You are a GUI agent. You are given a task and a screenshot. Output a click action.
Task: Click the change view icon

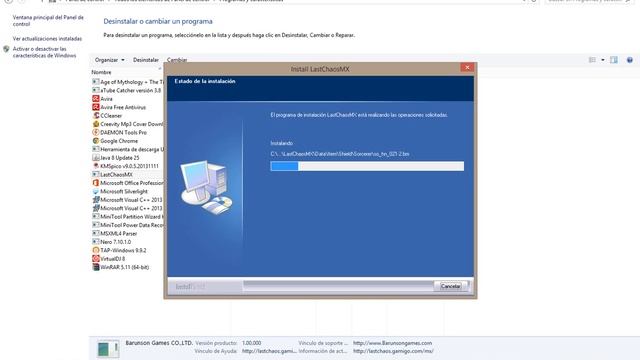tap(592, 60)
